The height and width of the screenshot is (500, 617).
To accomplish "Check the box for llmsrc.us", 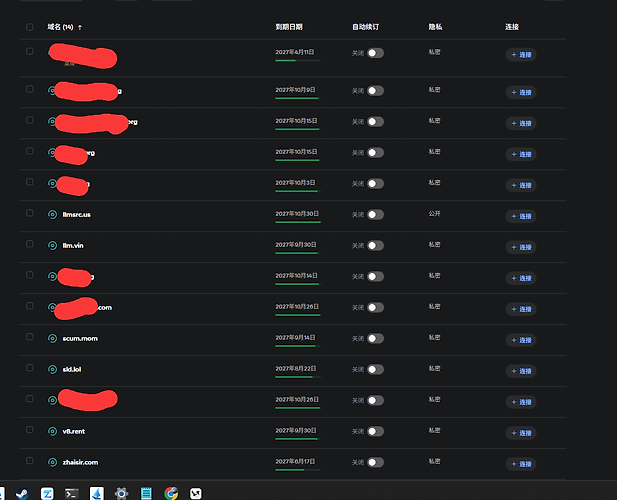I will (x=30, y=213).
